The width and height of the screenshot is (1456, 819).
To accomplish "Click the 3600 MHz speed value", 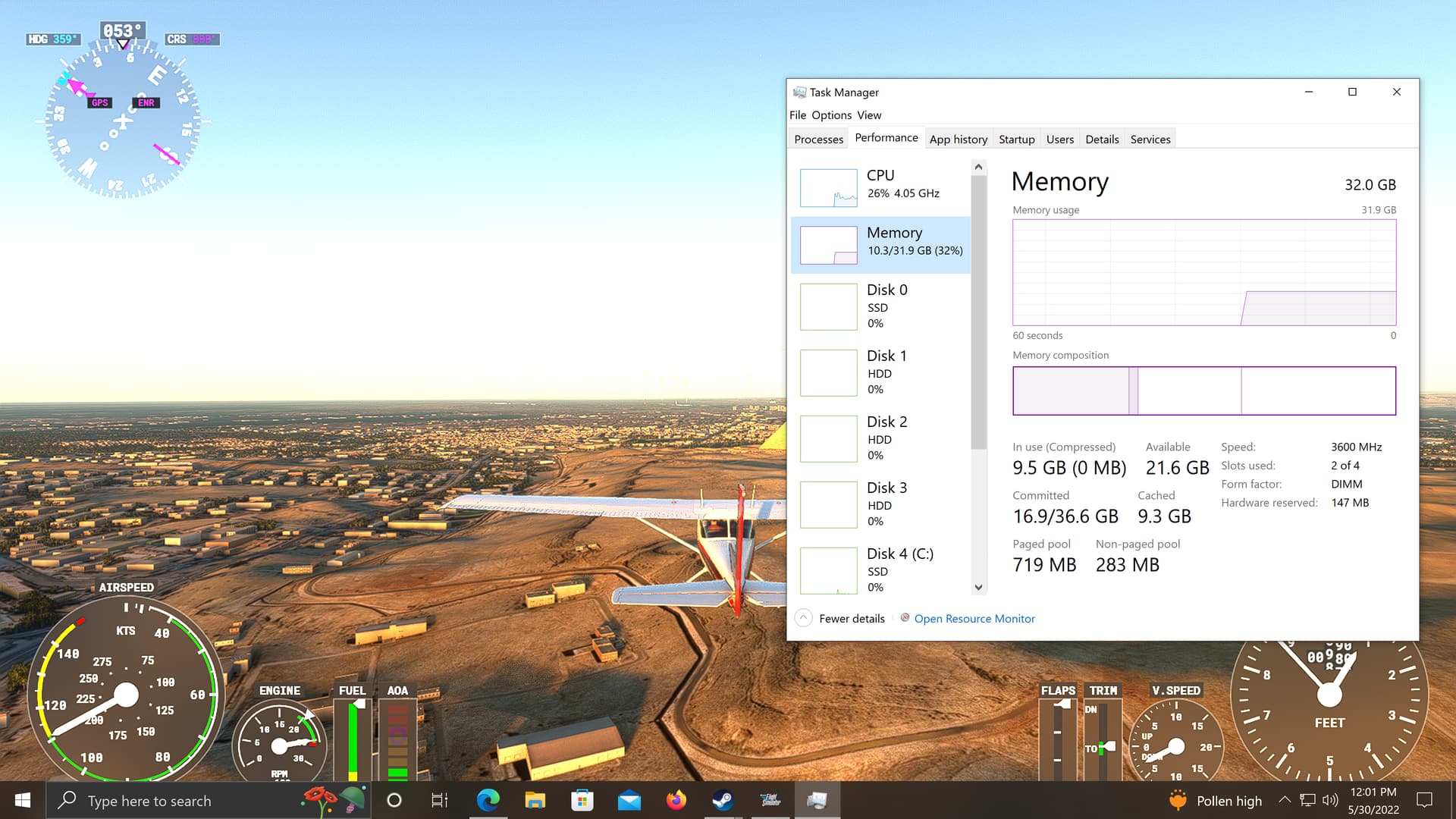I will pos(1356,447).
